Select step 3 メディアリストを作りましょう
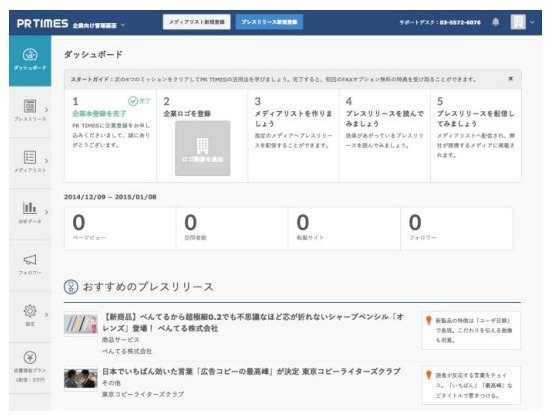560x420 pixels. [x=293, y=119]
